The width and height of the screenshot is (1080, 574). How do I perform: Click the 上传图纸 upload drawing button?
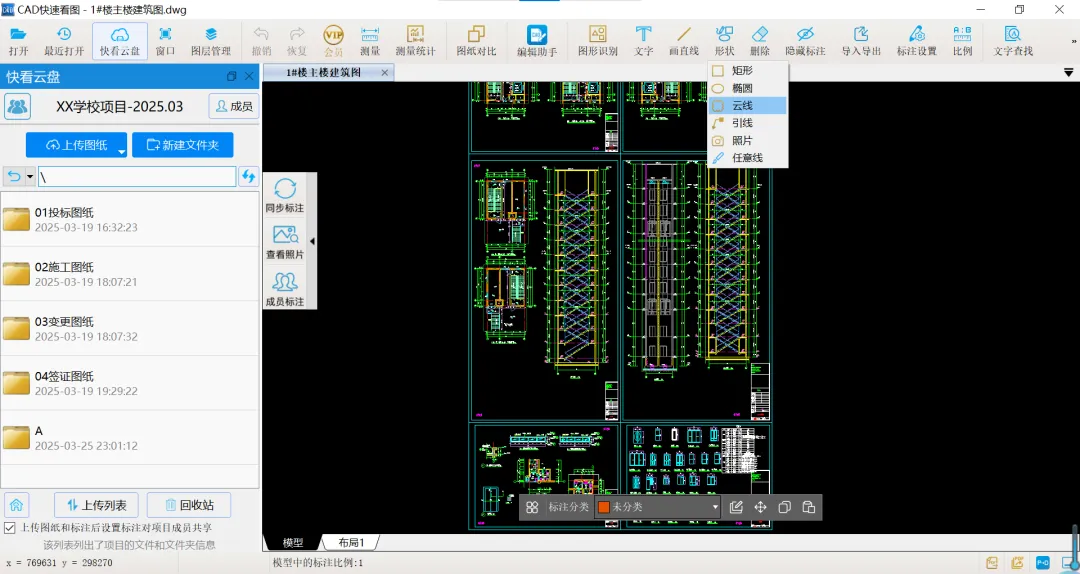(x=76, y=145)
